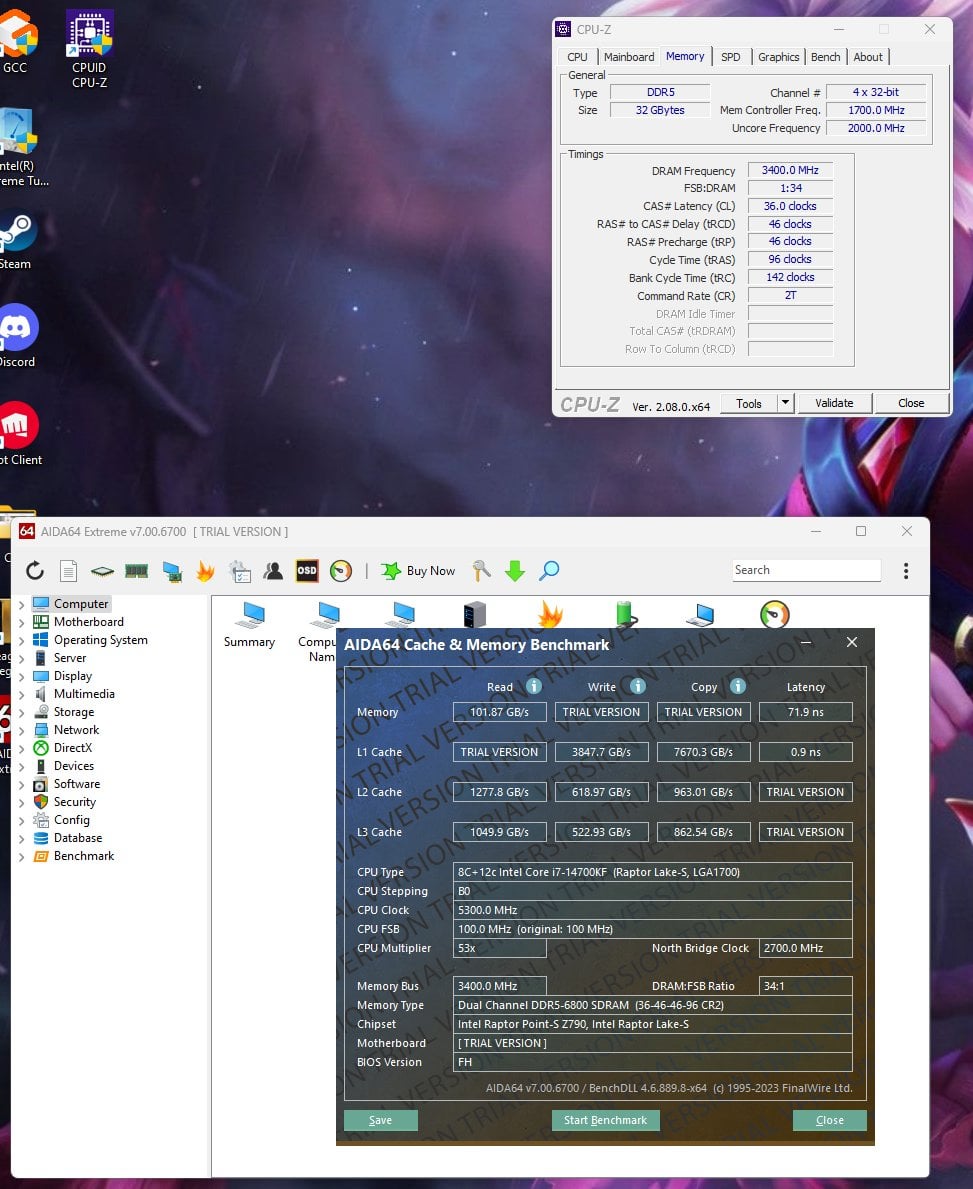
Task: Open the GCC desktop shortcut
Action: (17, 43)
